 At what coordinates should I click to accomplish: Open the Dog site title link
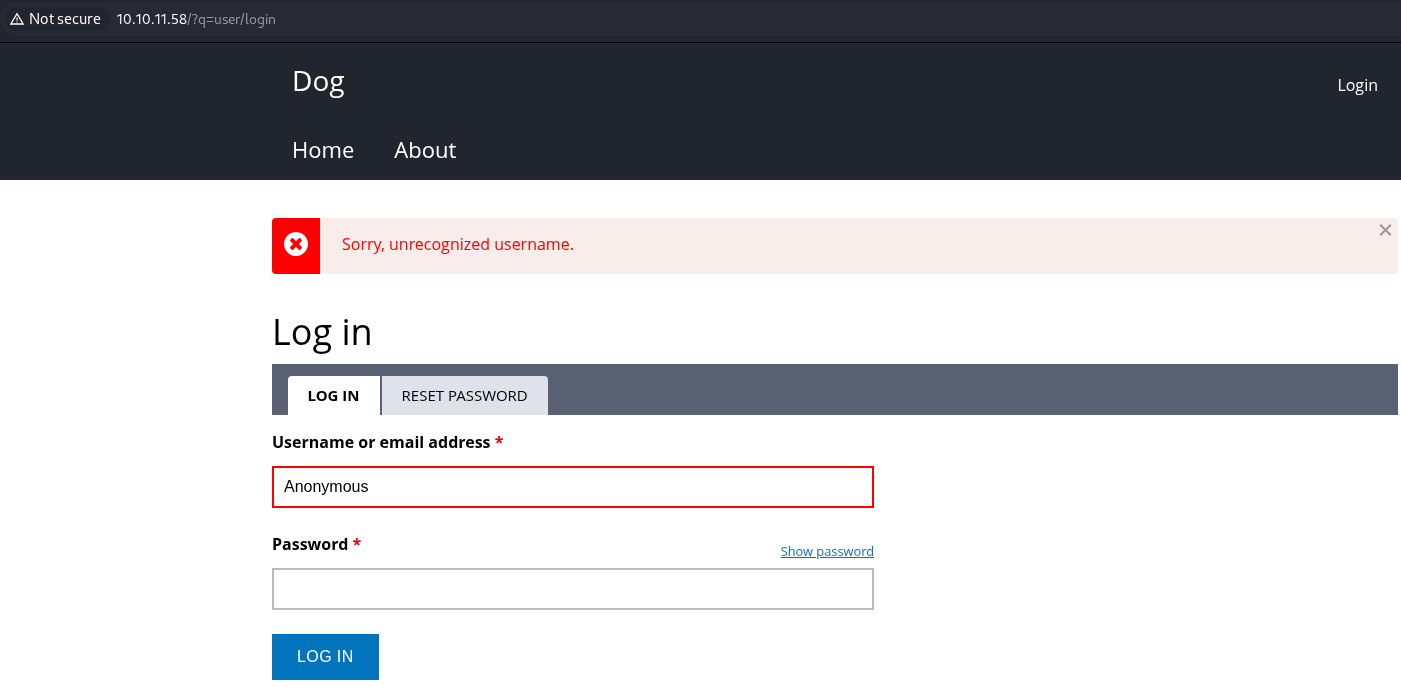coord(318,81)
